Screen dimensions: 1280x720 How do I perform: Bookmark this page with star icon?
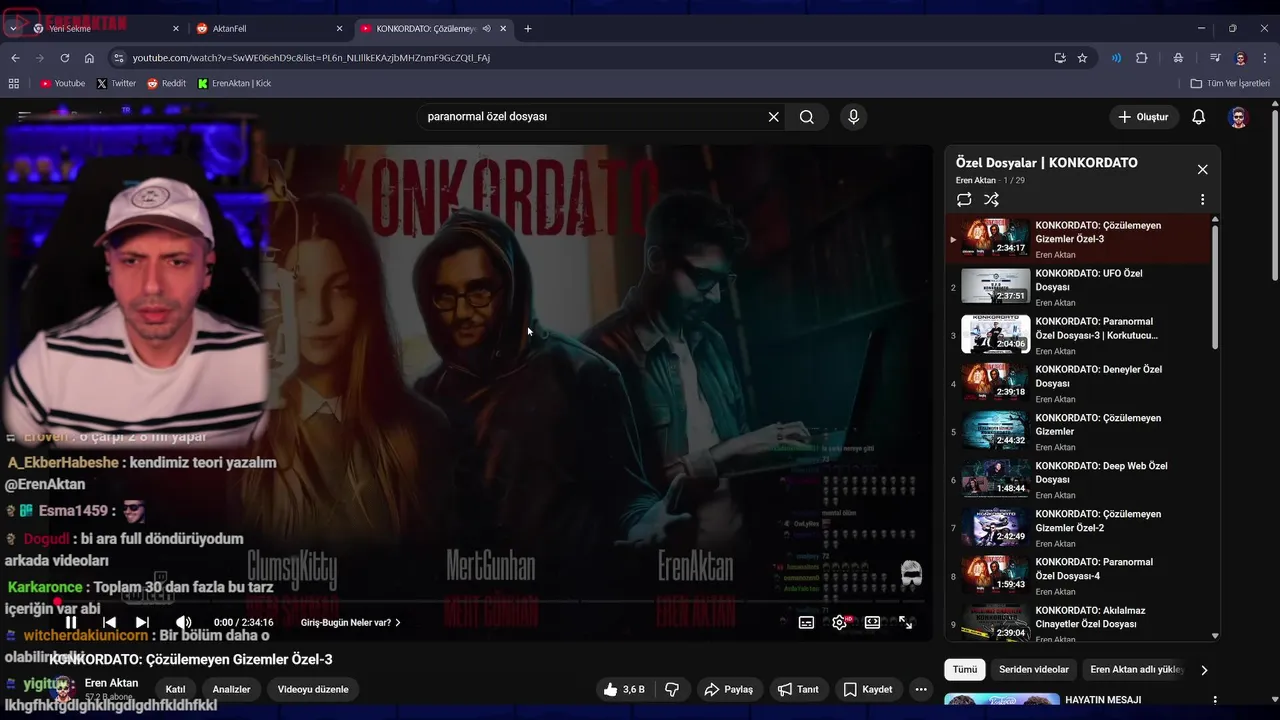point(1082,58)
